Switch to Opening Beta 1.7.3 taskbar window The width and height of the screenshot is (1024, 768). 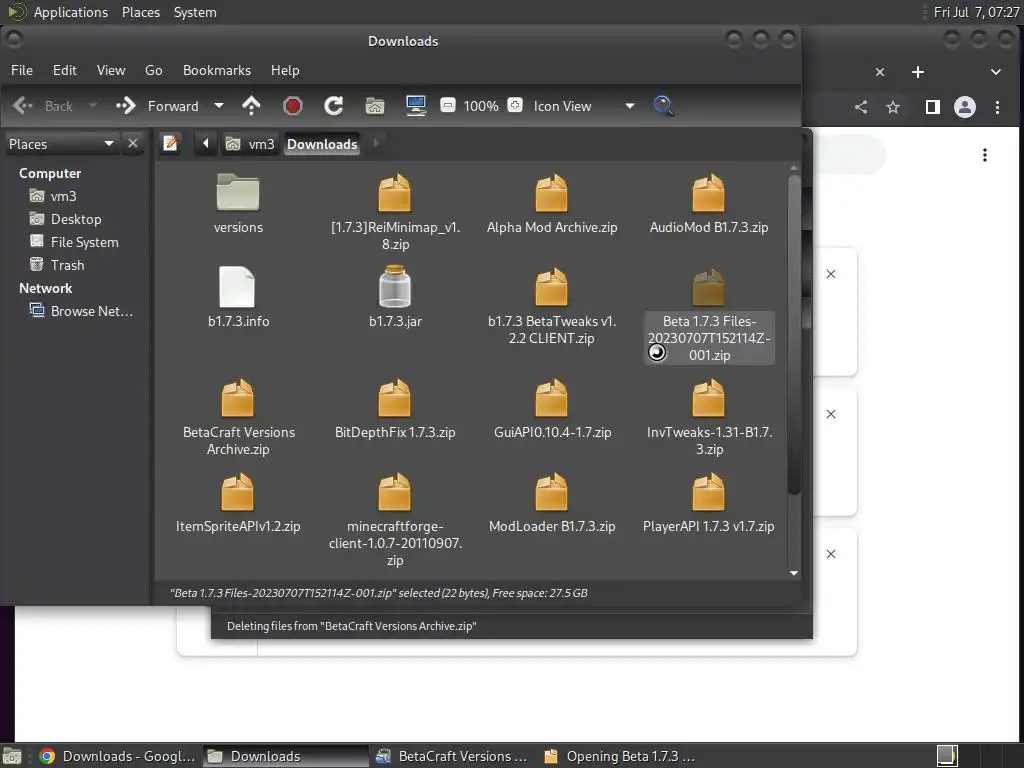pos(620,756)
